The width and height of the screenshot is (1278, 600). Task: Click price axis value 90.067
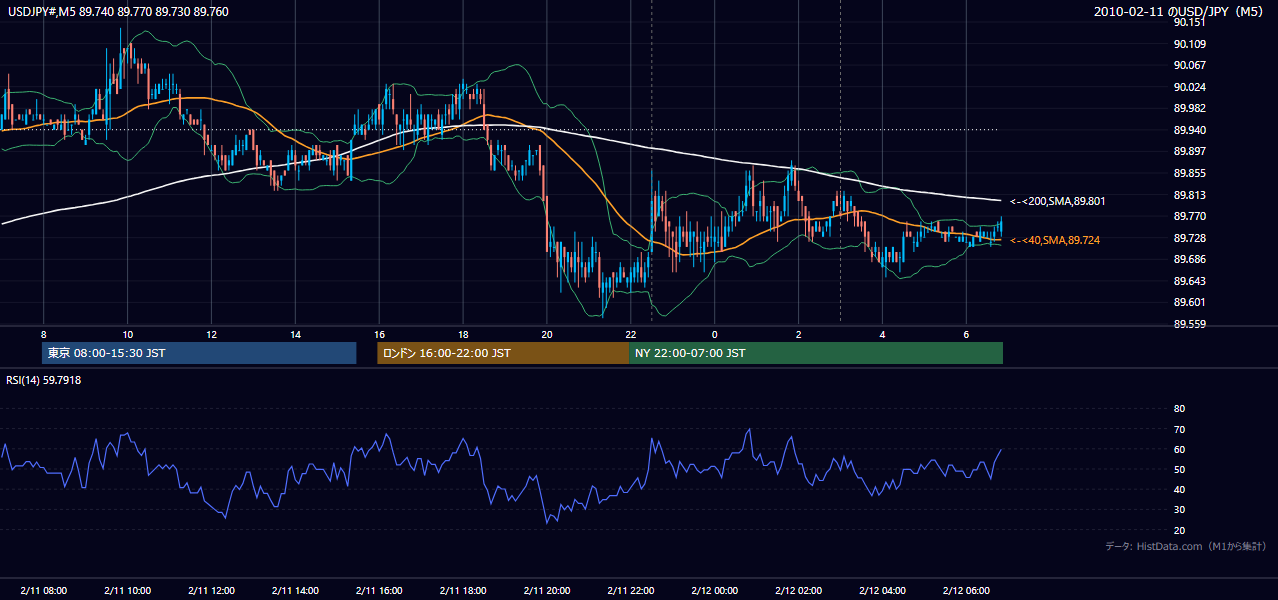1188,65
